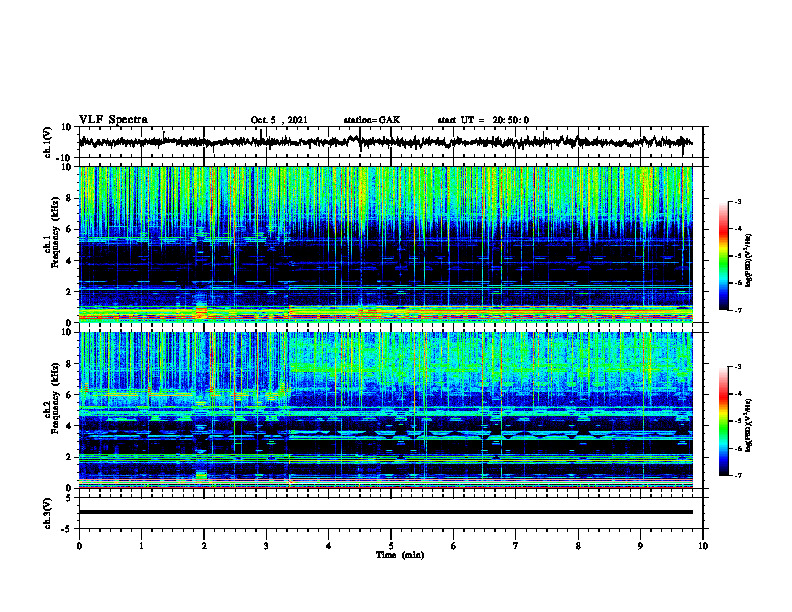The height and width of the screenshot is (612, 792).
Task: Click the "0" tick on the time axis
Action: pos(79,546)
